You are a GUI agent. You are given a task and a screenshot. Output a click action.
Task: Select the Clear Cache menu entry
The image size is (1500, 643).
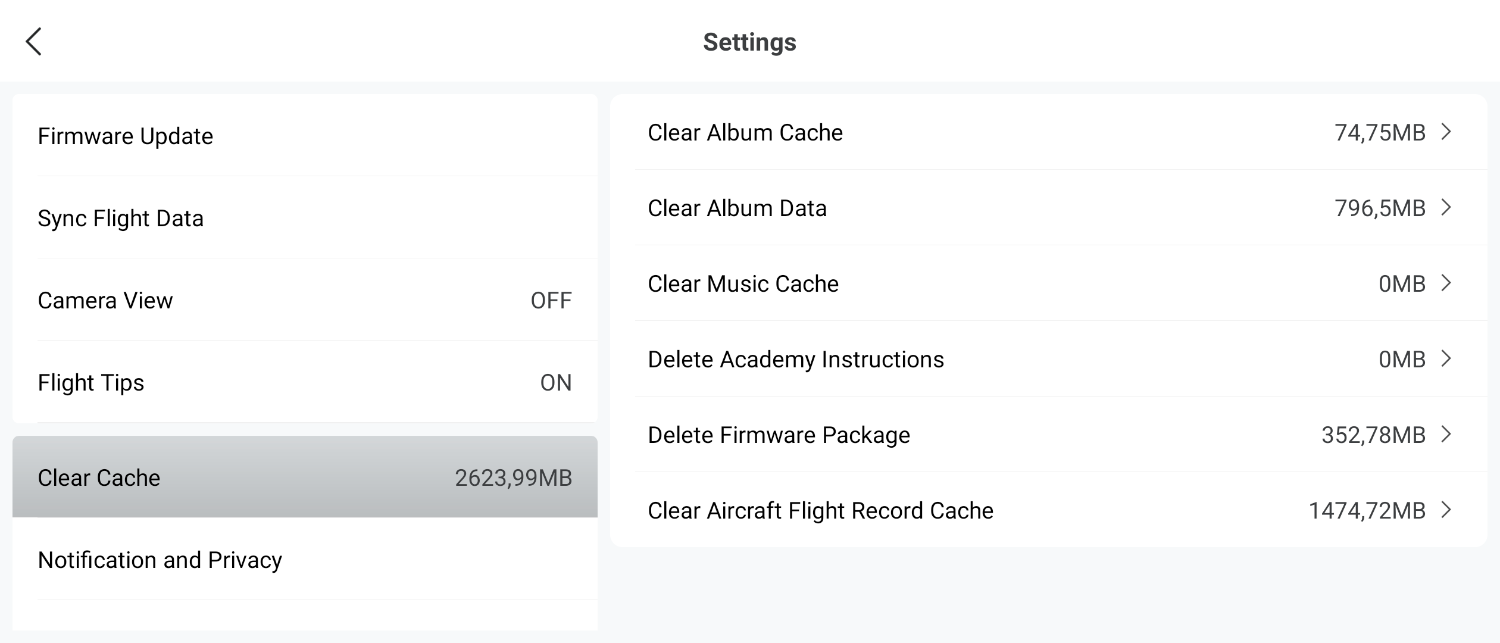99,478
